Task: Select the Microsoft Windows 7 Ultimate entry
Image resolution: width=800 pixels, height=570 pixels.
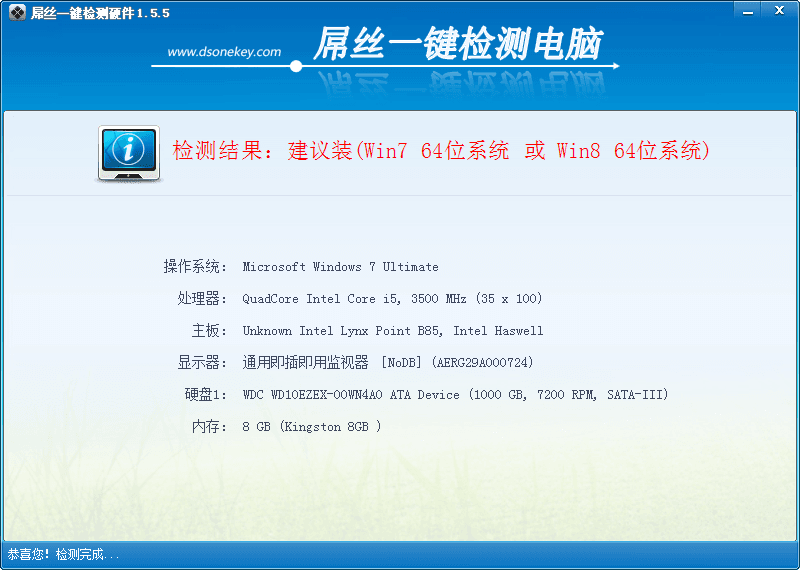Action: click(x=340, y=267)
